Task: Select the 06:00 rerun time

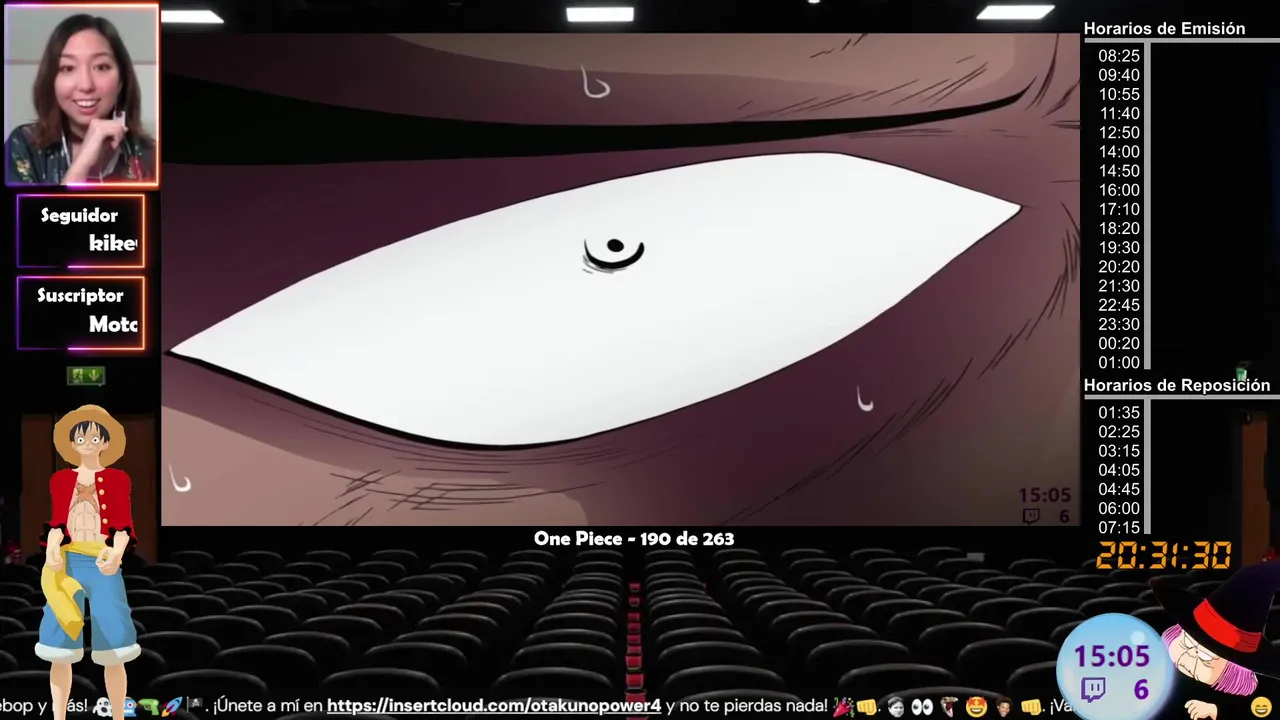Action: 1119,508
